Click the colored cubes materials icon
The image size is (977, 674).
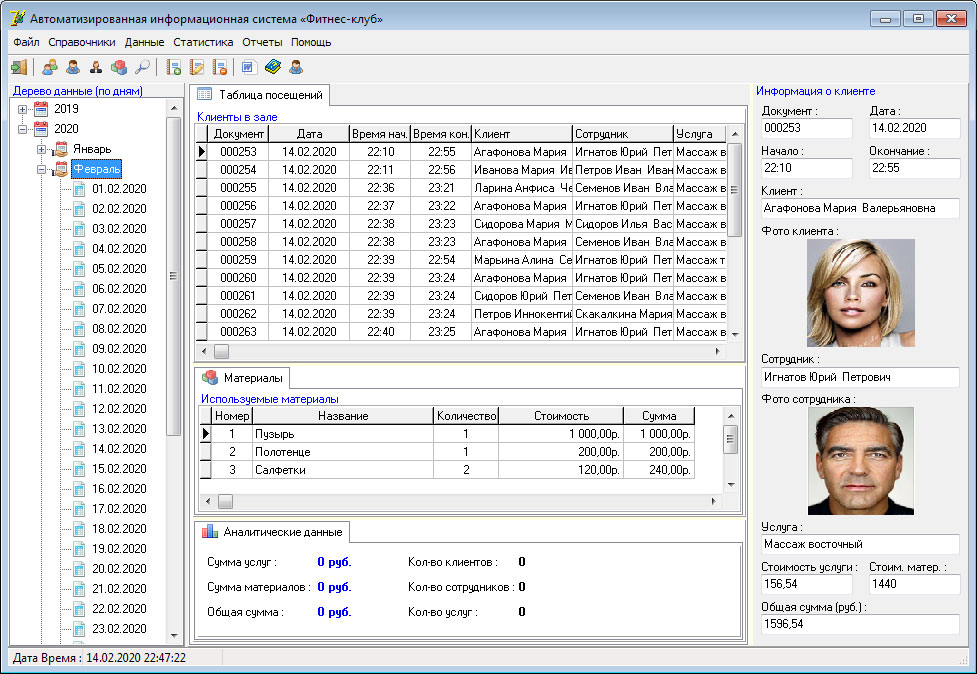point(119,68)
